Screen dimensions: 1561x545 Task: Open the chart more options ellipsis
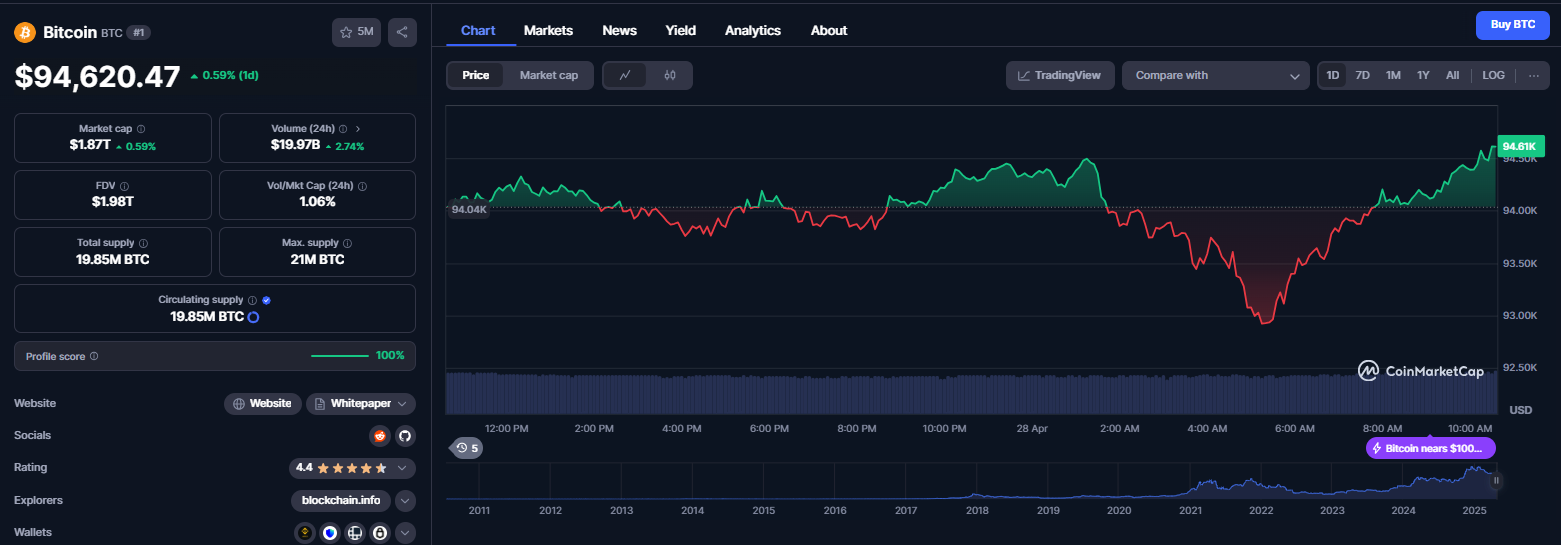click(1534, 75)
